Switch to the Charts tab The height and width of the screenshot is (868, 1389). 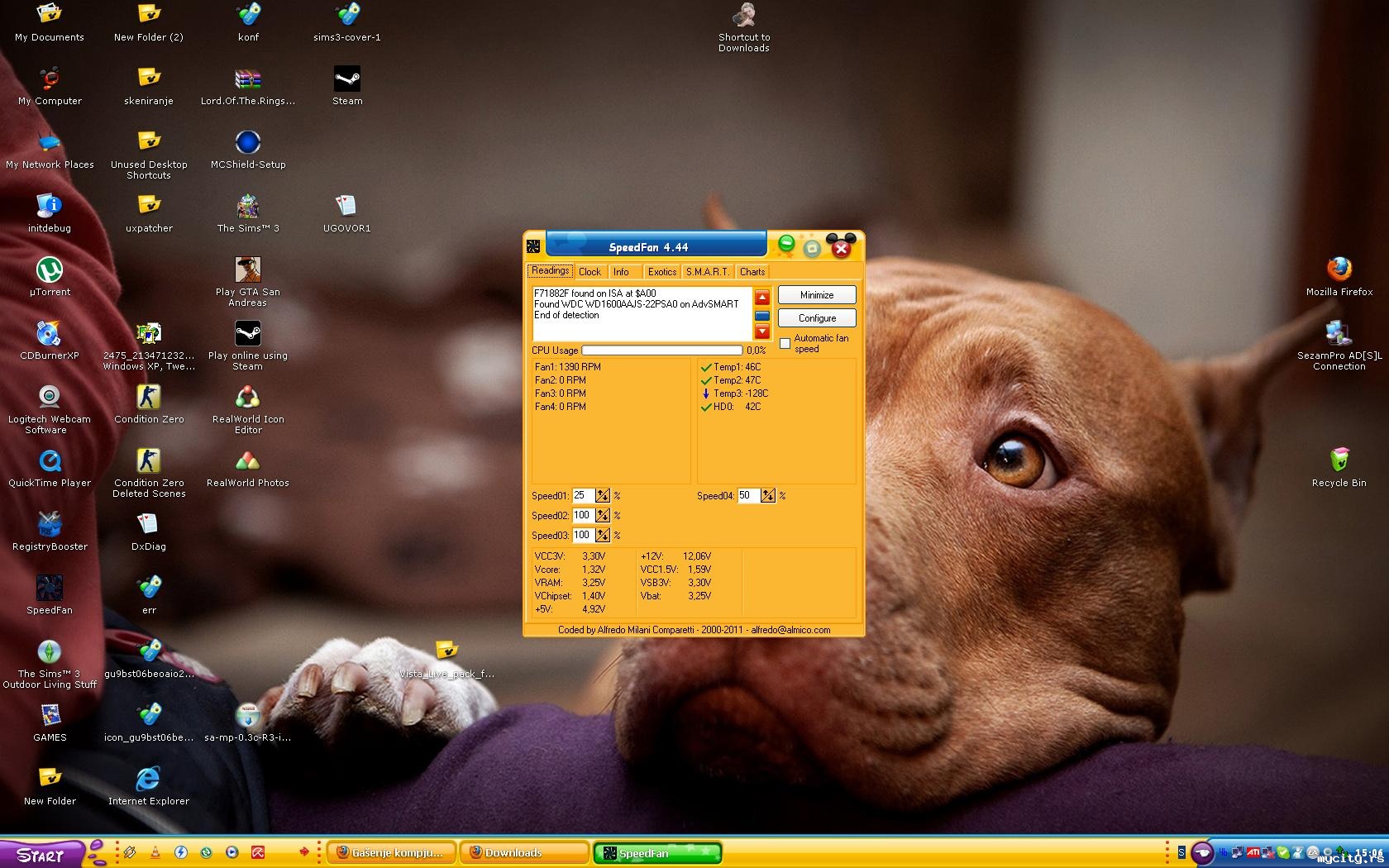click(752, 272)
